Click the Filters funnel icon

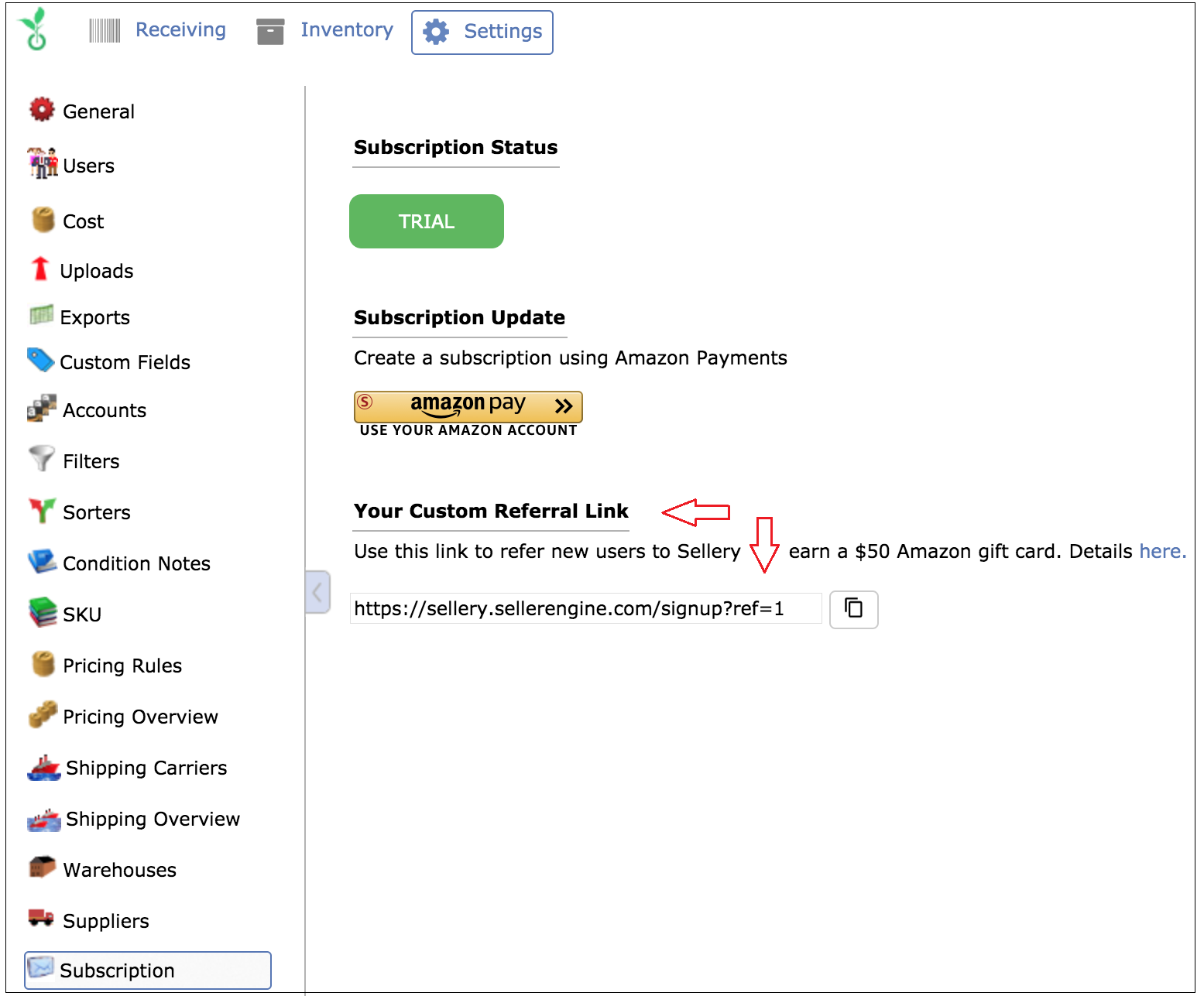(x=42, y=458)
